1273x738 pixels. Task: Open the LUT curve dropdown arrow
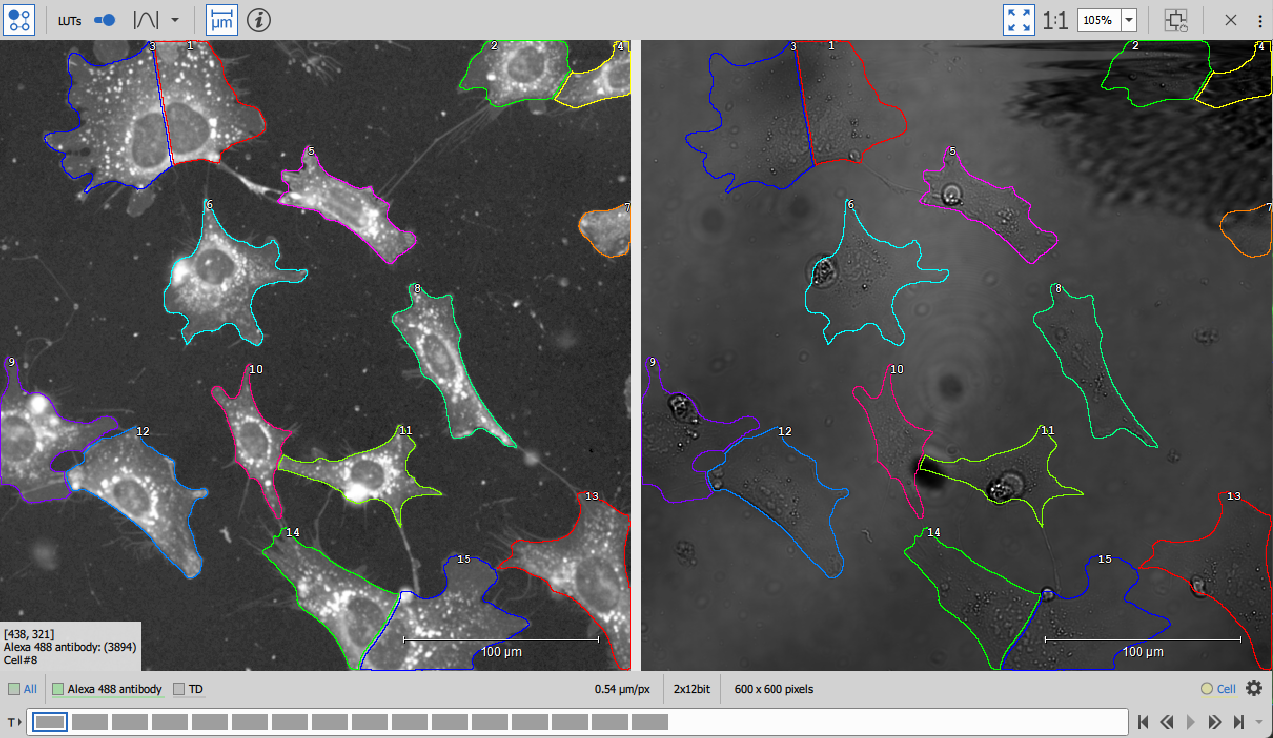pos(175,20)
